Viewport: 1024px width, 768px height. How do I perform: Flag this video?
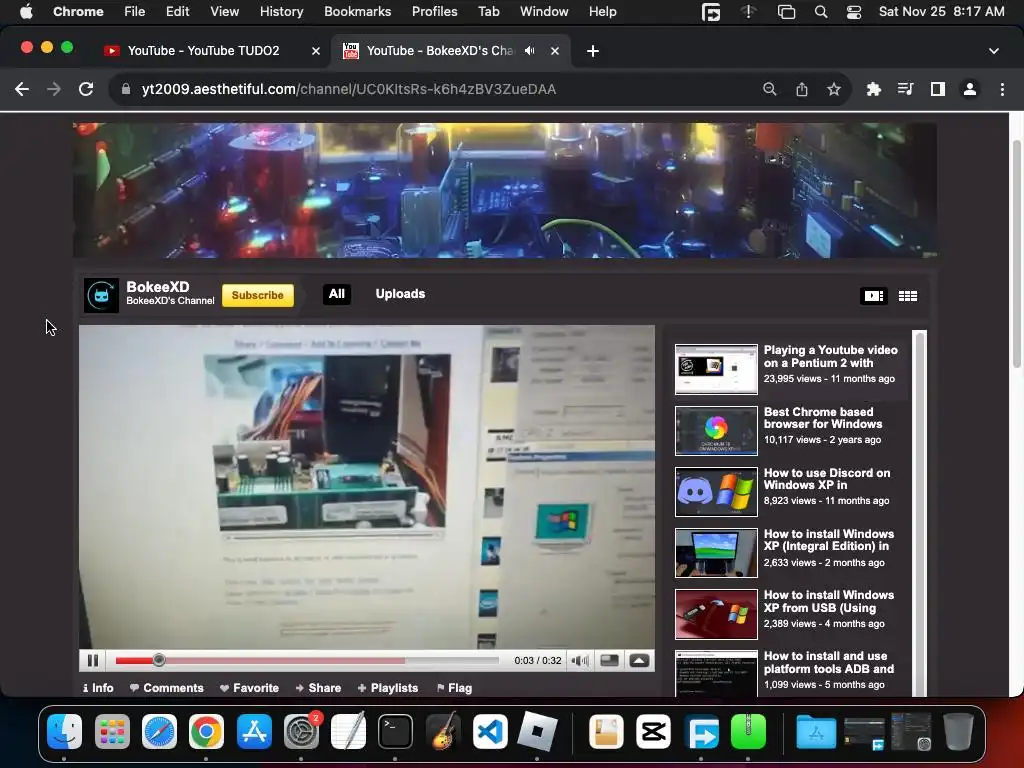(x=454, y=688)
